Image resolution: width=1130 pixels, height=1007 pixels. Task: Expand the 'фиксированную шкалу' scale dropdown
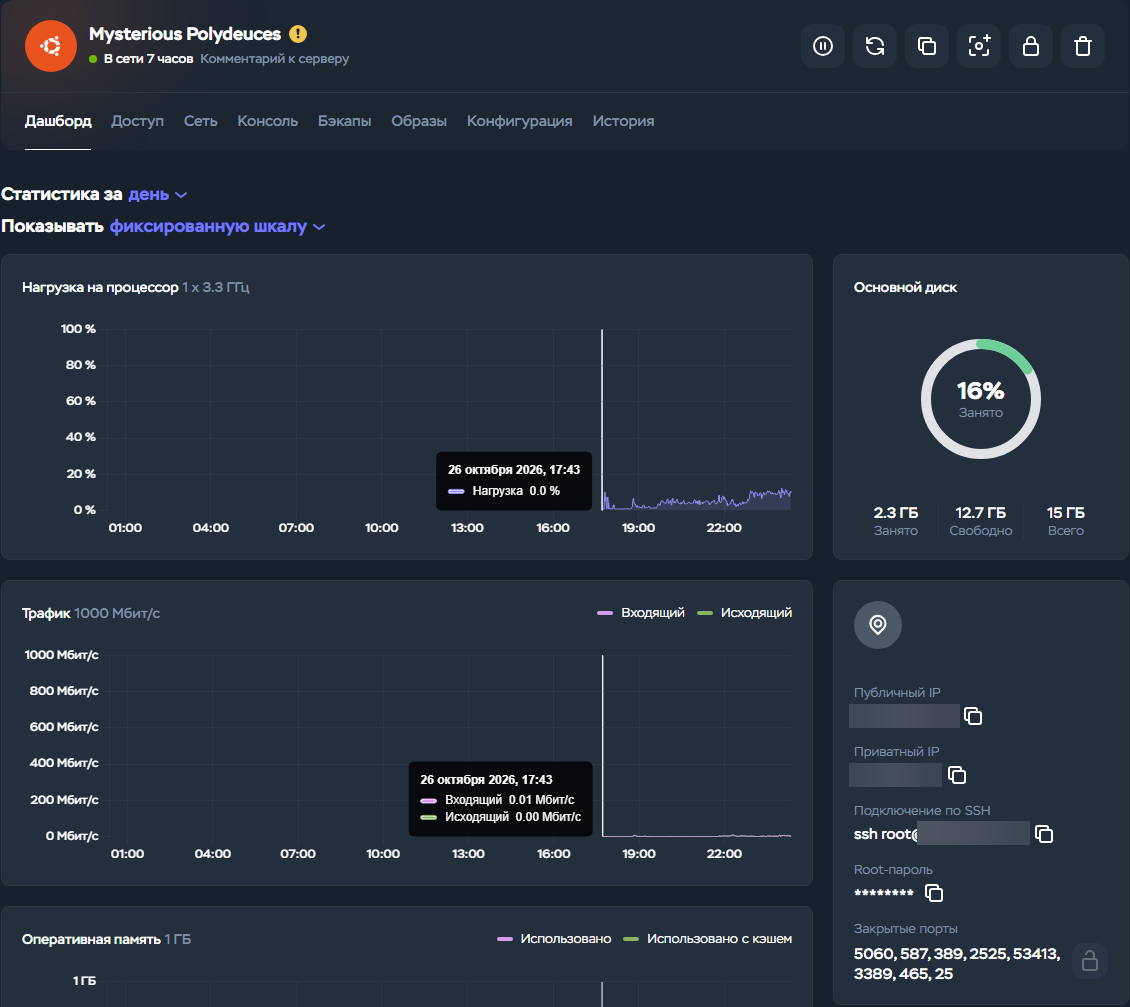pyautogui.click(x=217, y=226)
